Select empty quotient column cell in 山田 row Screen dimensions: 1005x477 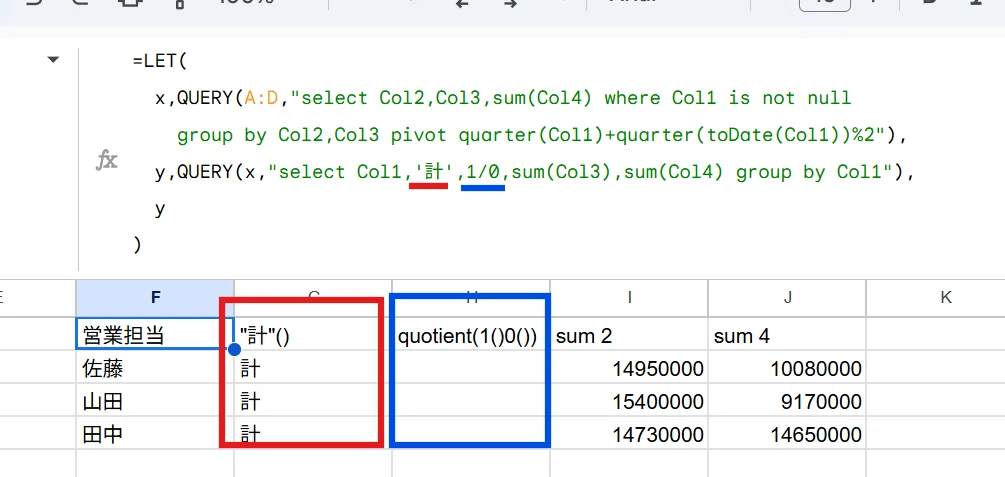pos(471,401)
